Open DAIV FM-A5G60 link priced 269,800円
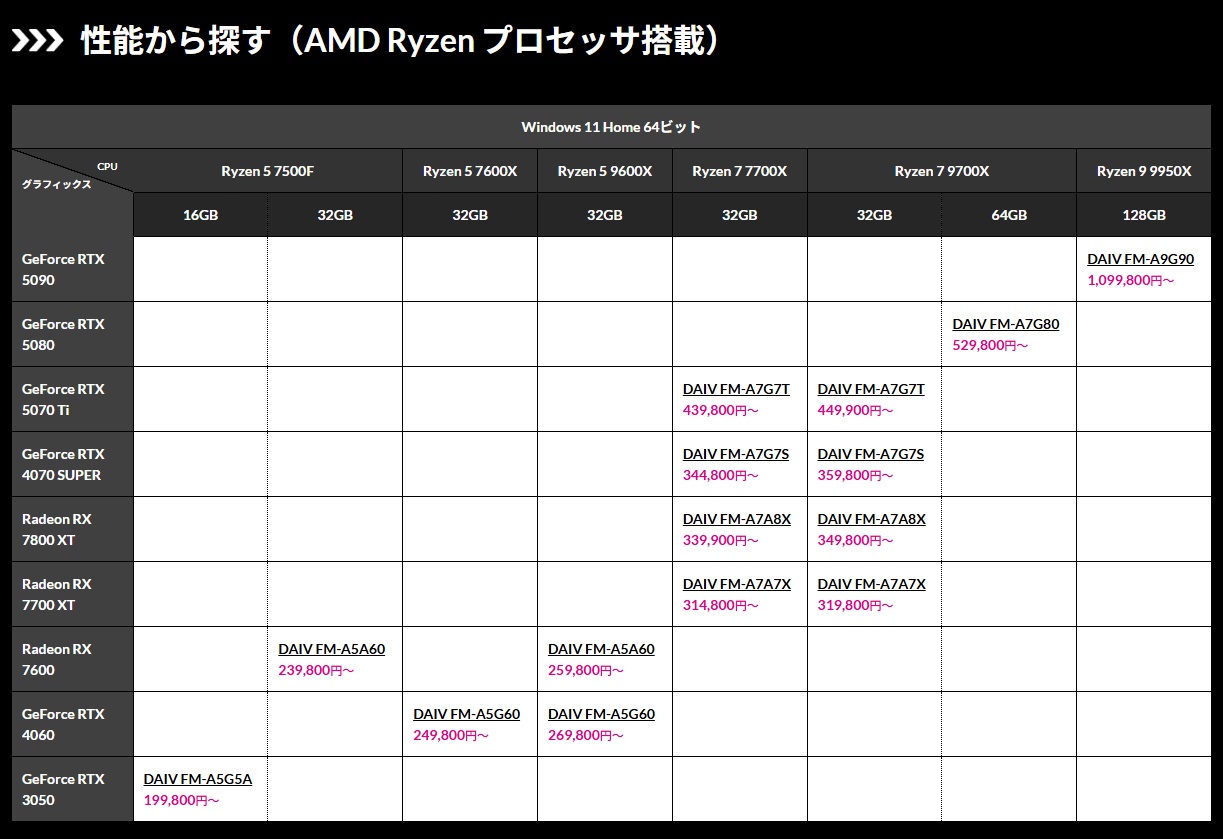The height and width of the screenshot is (839, 1223). 601,714
